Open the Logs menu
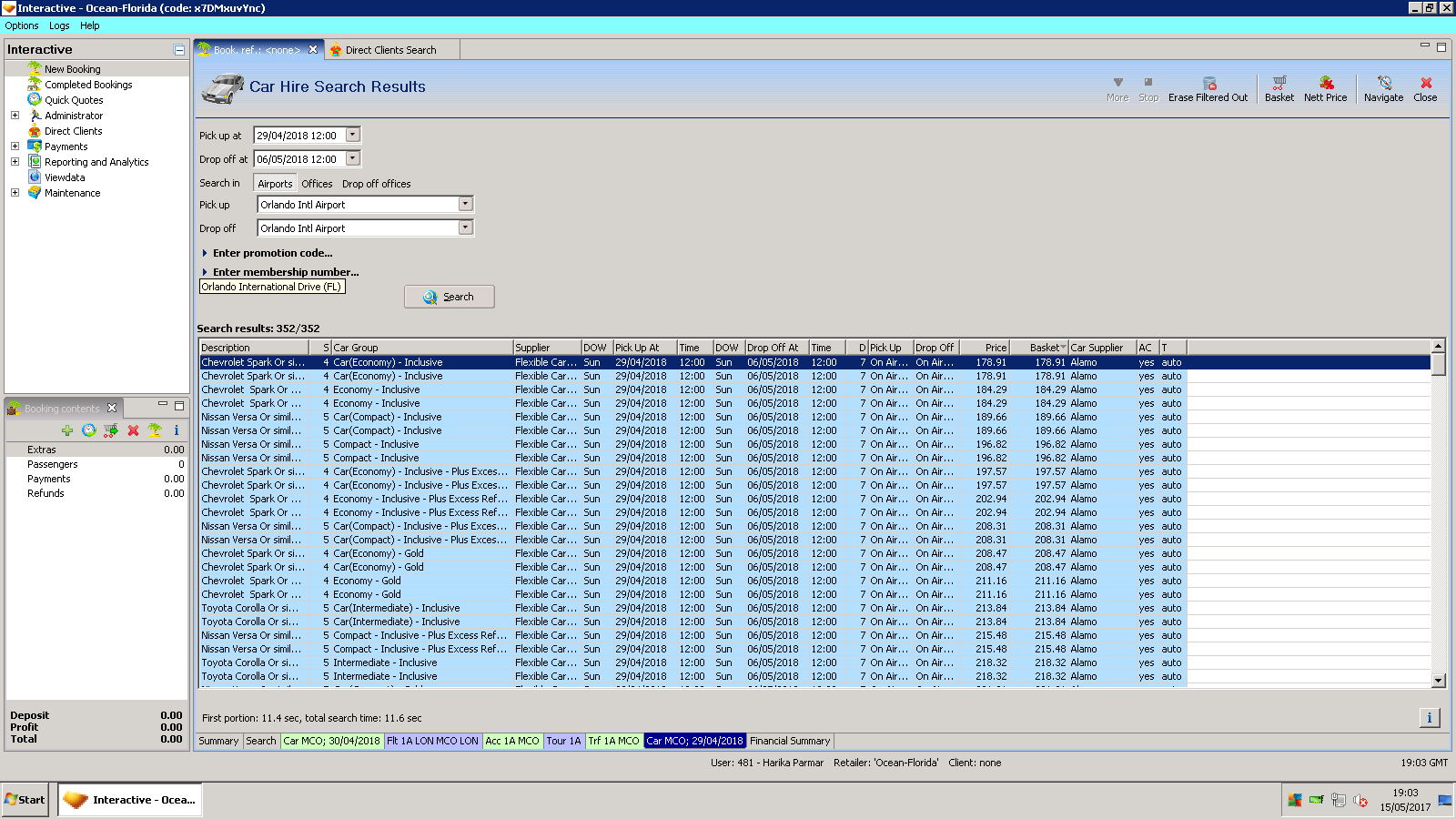Viewport: 1456px width, 819px height. click(59, 25)
